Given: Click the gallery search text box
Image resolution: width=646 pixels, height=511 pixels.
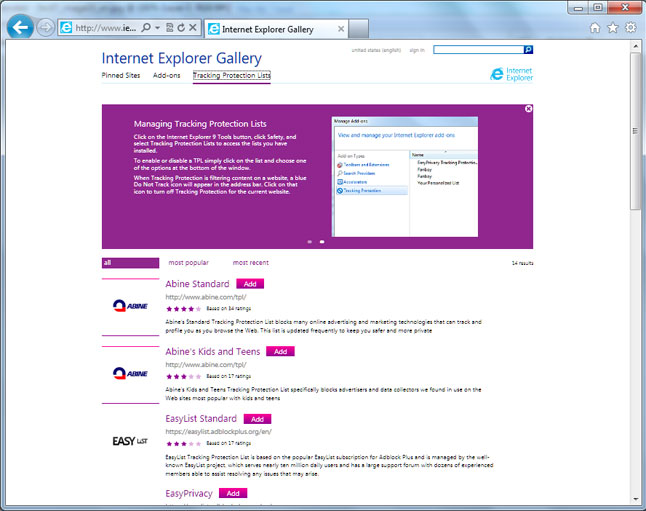Looking at the screenshot, I should click(x=478, y=50).
